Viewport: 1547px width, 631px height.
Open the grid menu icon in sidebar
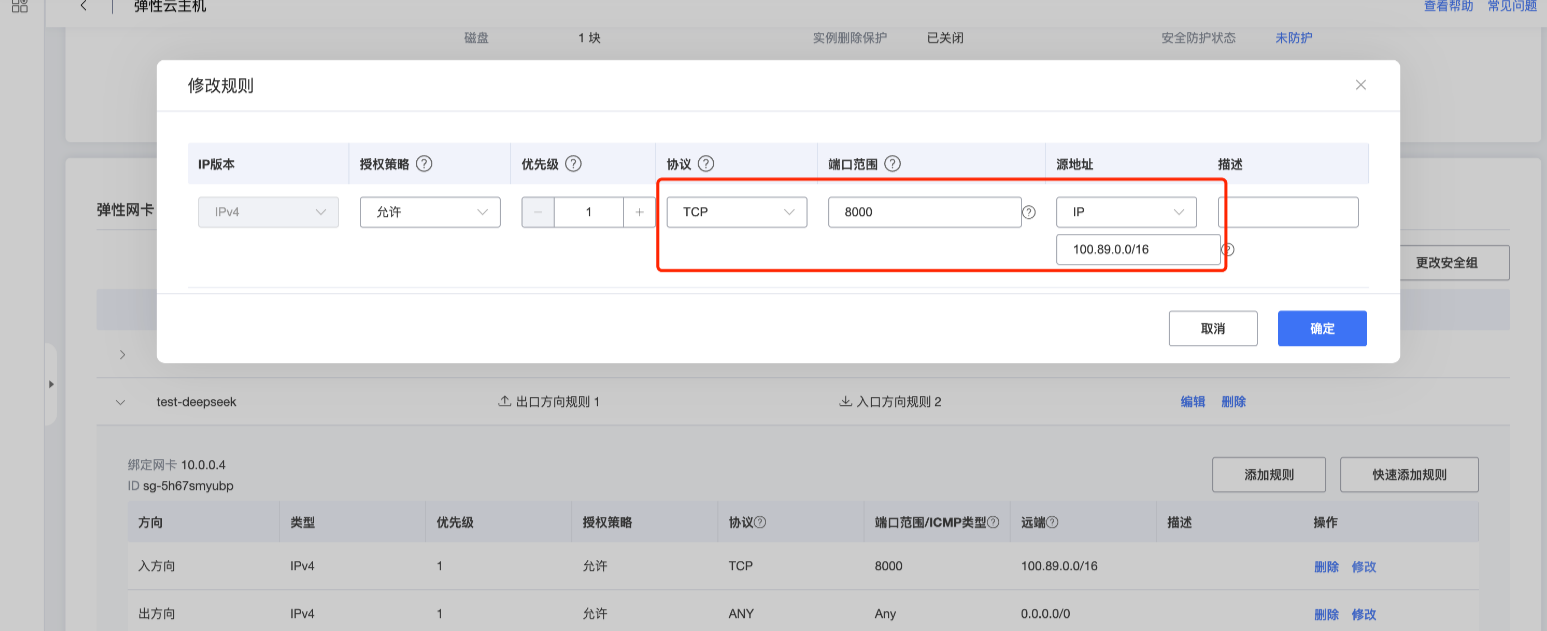coord(19,6)
